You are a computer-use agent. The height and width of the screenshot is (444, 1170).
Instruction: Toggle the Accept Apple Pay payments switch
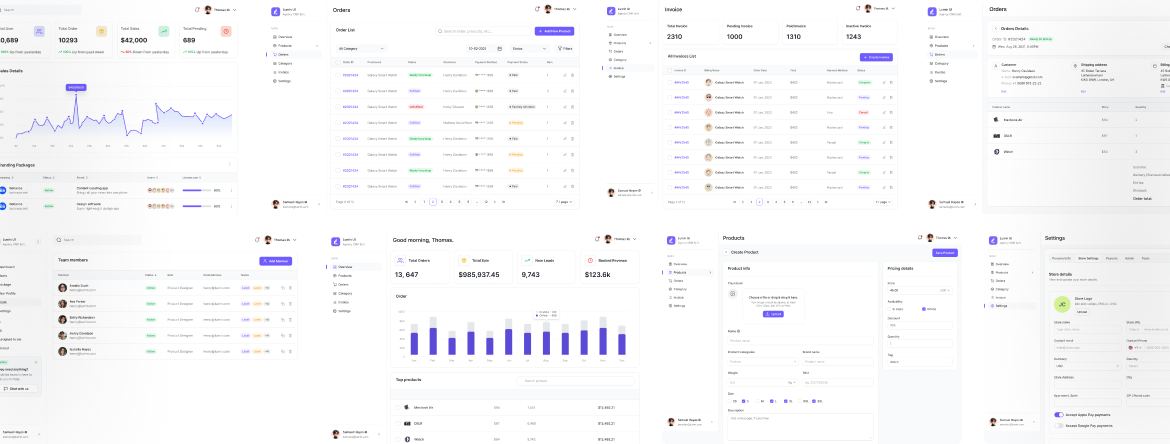1059,414
